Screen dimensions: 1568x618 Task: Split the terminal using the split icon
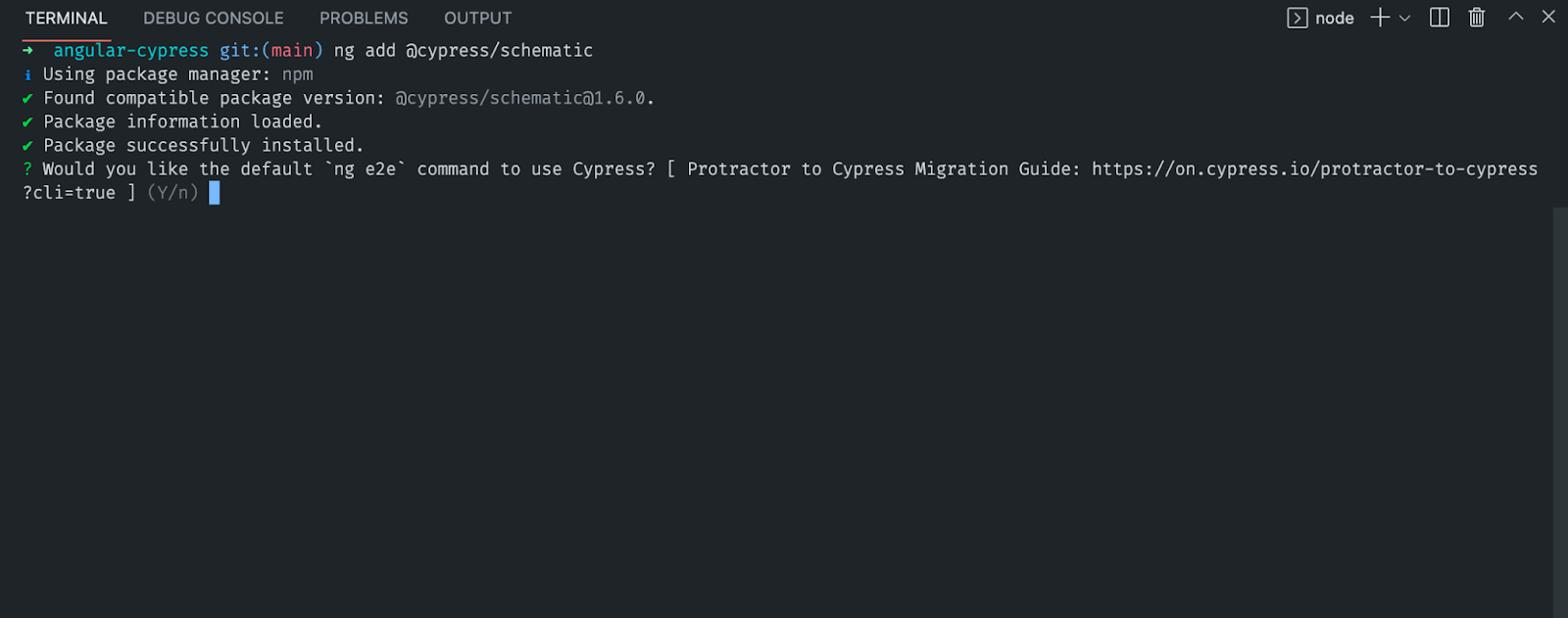coord(1440,18)
